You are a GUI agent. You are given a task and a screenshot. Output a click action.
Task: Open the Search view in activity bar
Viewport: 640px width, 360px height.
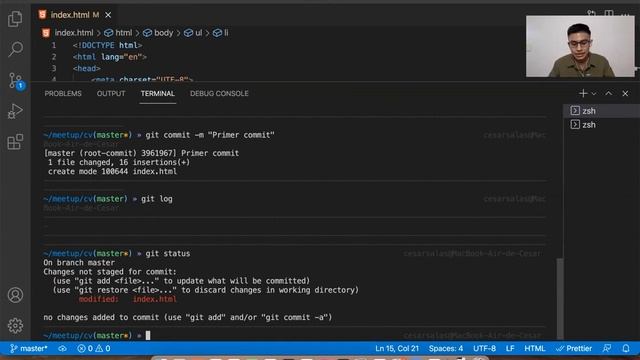(15, 49)
